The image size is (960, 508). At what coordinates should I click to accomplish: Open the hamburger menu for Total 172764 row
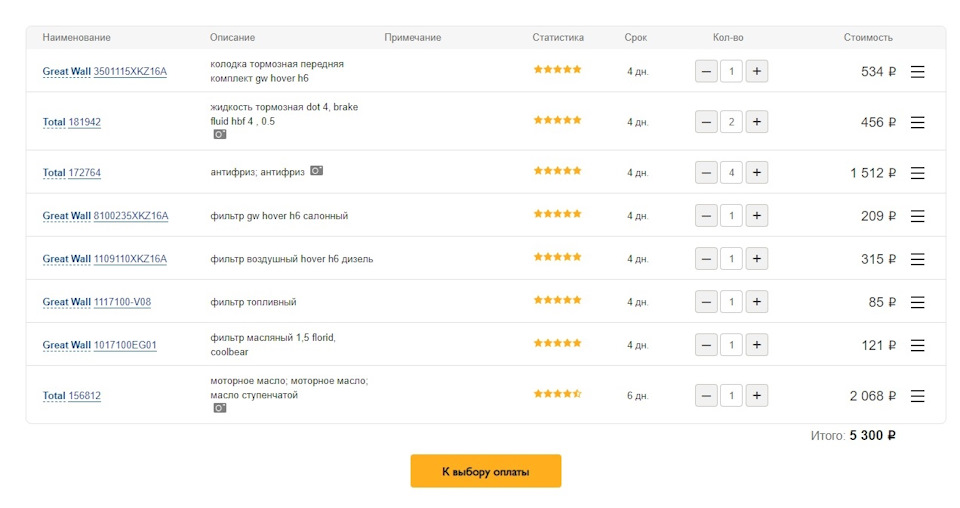pyautogui.click(x=917, y=173)
